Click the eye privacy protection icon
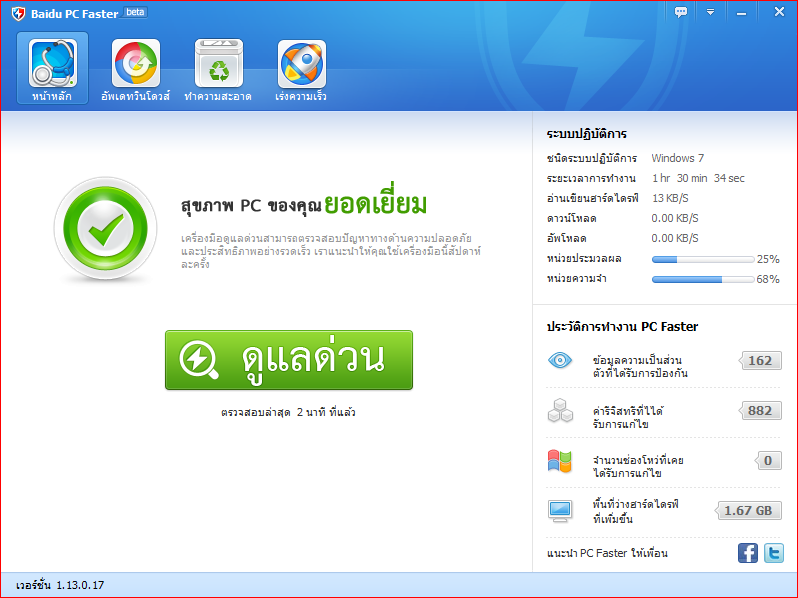This screenshot has height=598, width=798. tap(560, 361)
